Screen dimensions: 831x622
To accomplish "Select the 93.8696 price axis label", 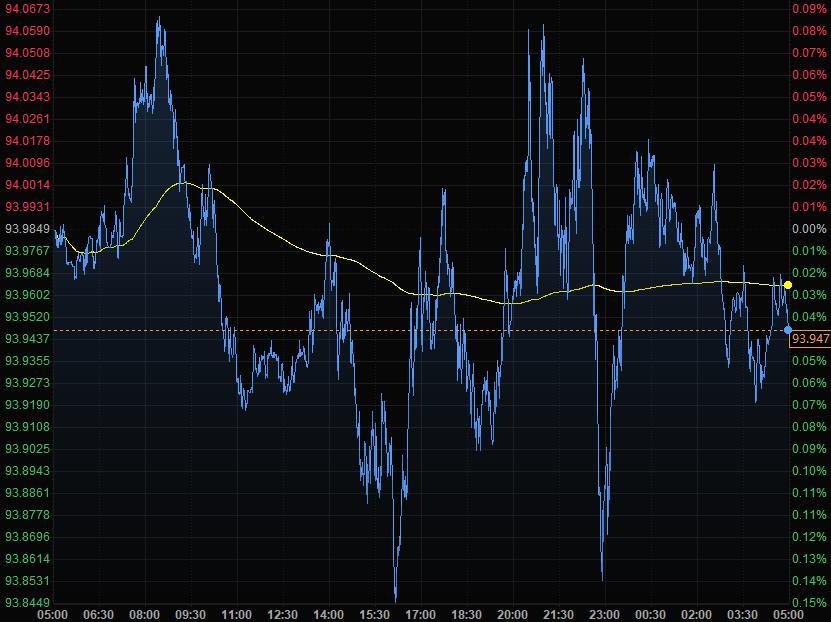I will point(27,537).
